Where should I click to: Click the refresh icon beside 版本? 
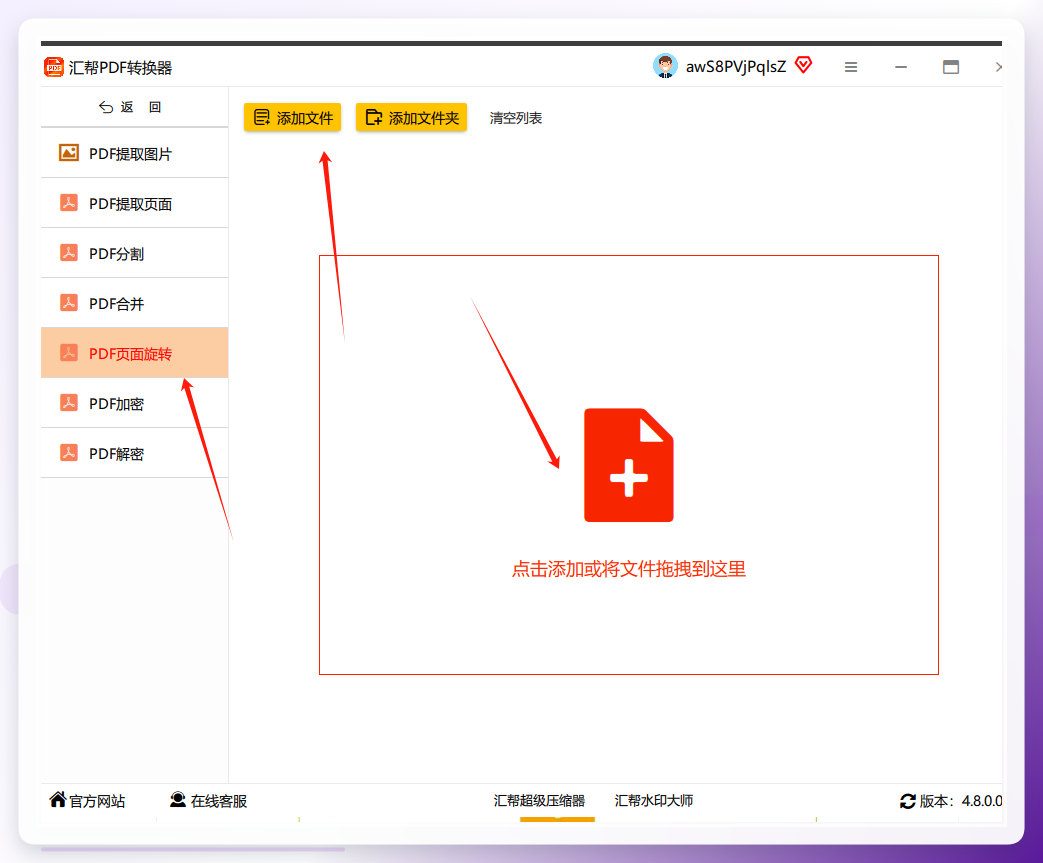click(x=907, y=801)
